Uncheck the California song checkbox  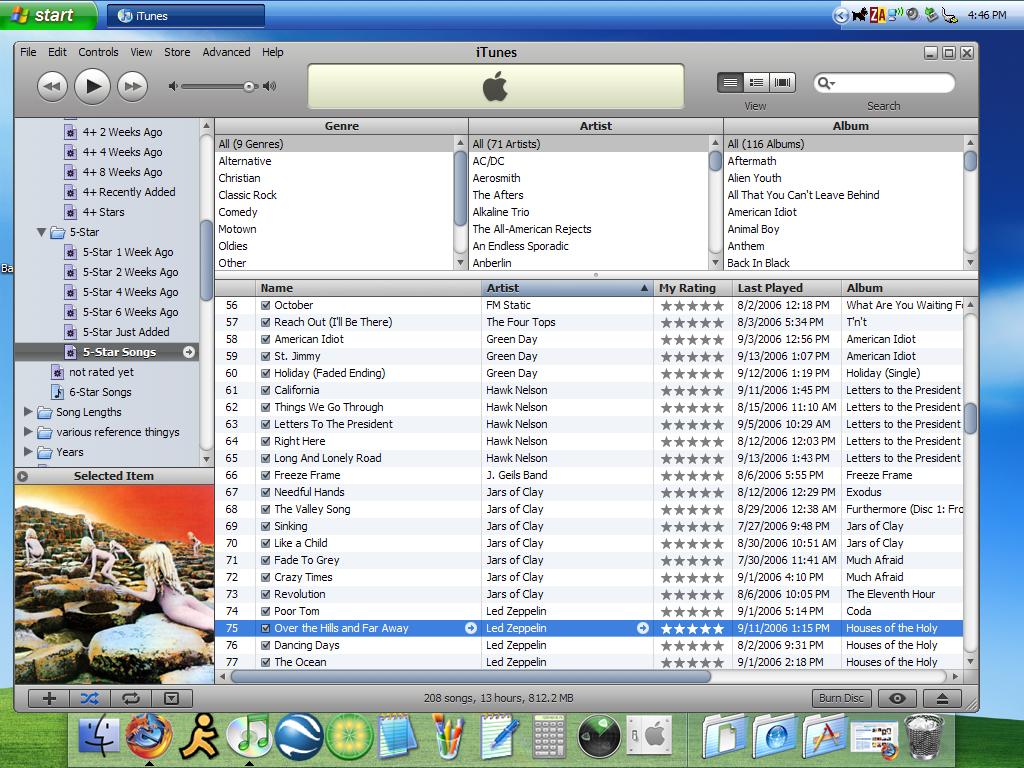click(x=266, y=390)
